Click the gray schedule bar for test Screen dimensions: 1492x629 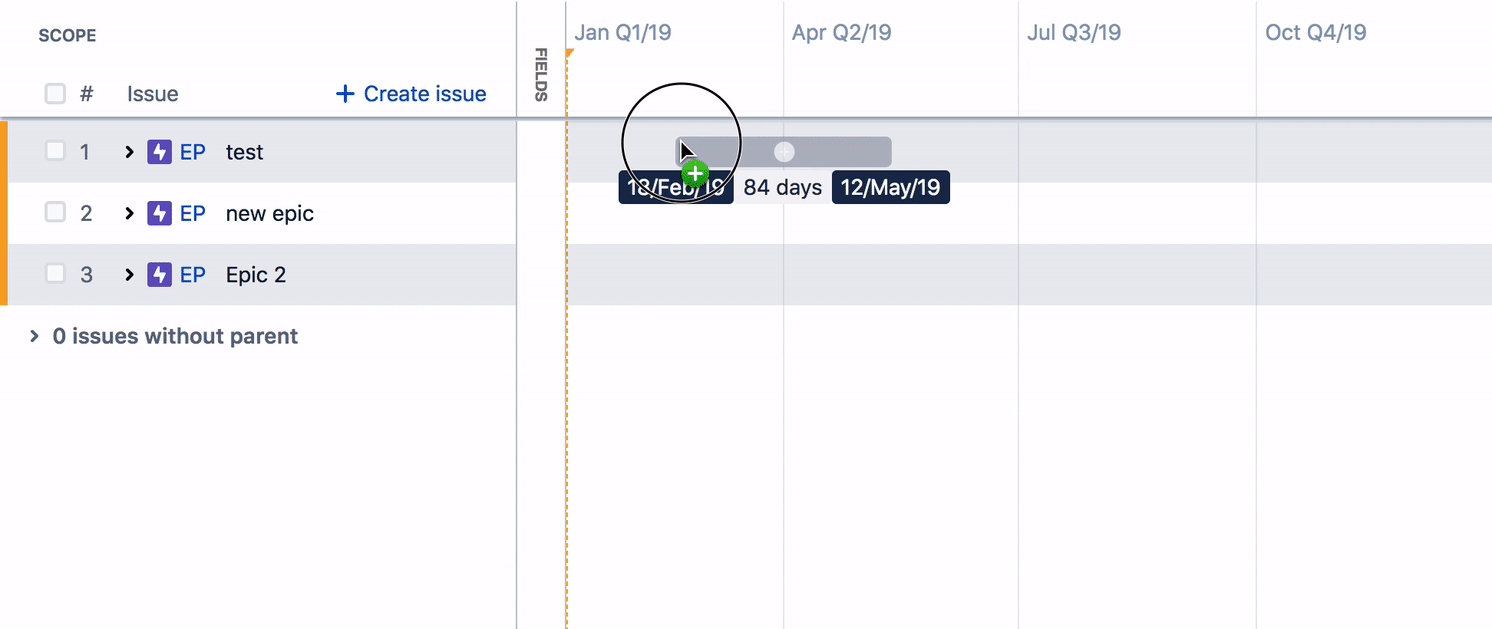point(840,152)
